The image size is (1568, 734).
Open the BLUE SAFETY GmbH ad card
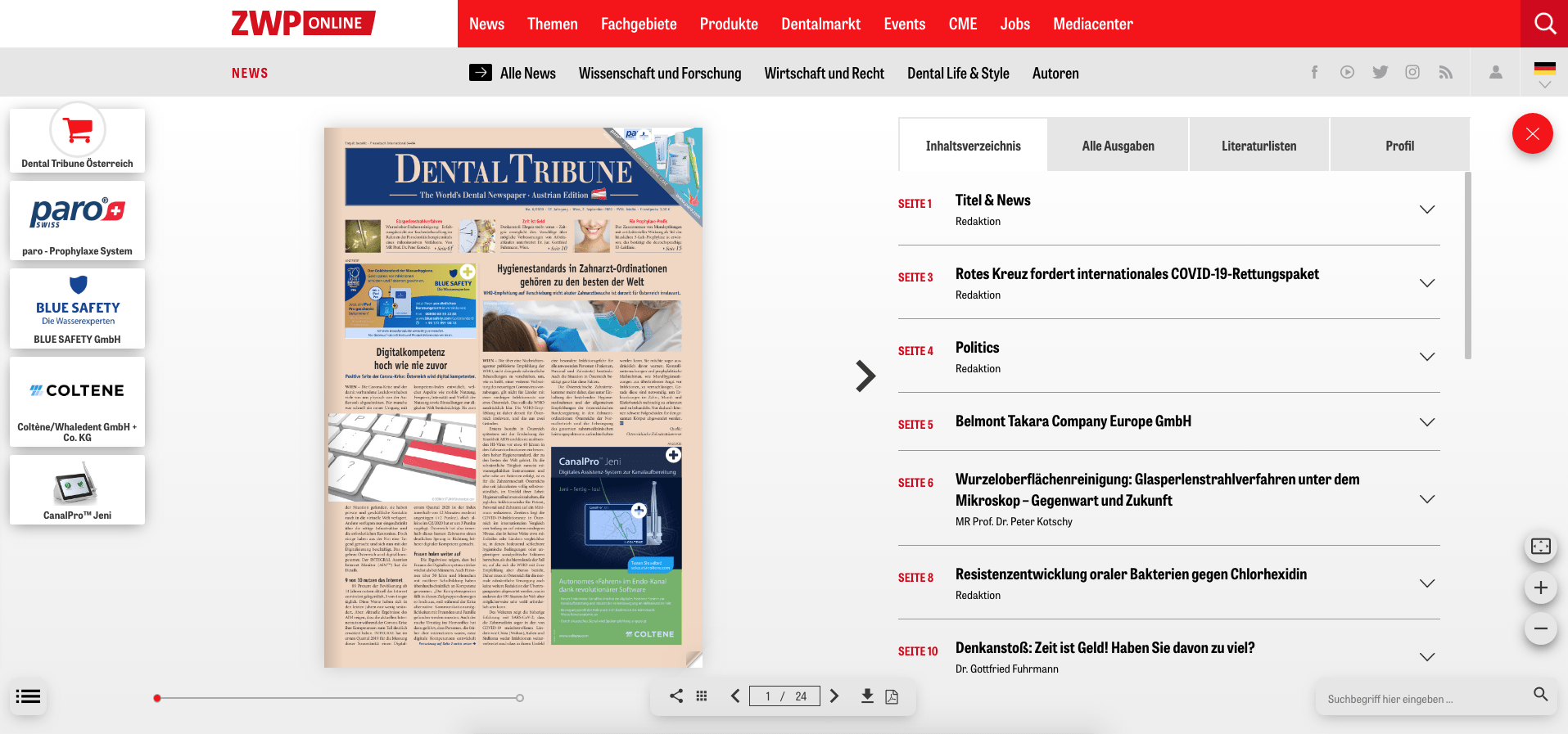(78, 308)
